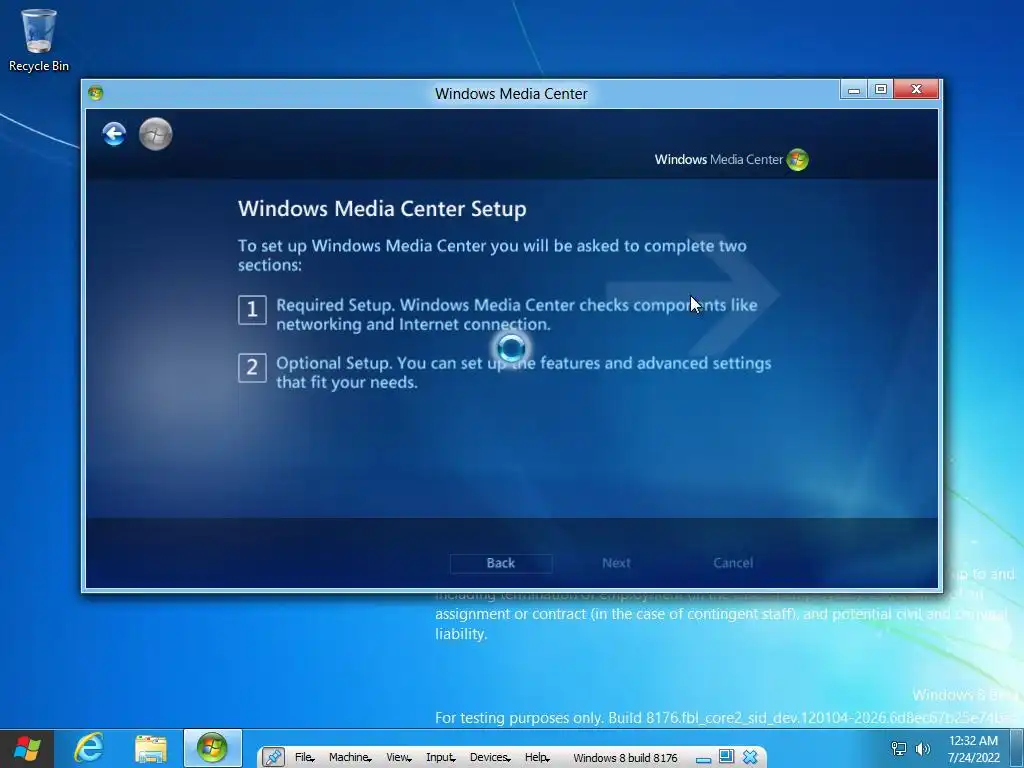Click the taskbar clock showing 12:32 AM
Screen dimensions: 1024x768
pos(973,749)
